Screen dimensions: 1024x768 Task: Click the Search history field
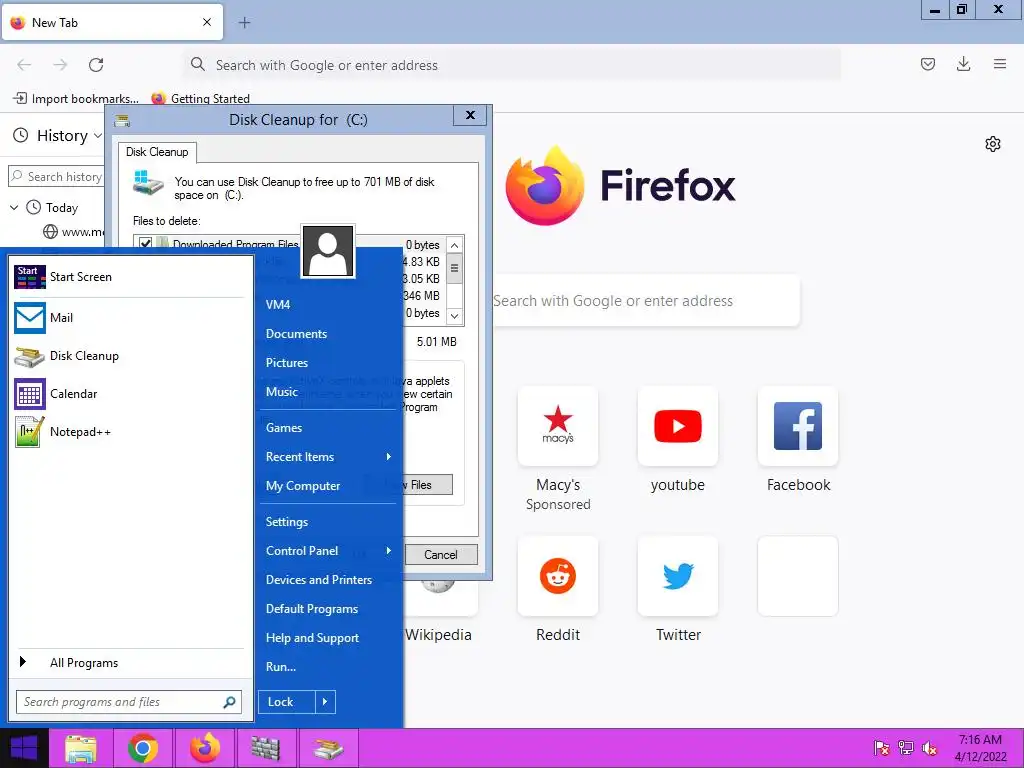(56, 176)
